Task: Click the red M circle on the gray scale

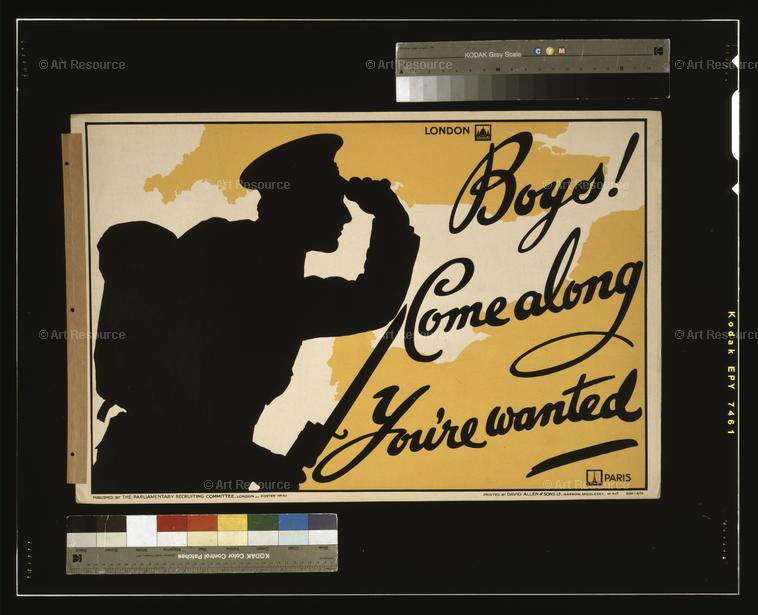Action: [x=562, y=51]
